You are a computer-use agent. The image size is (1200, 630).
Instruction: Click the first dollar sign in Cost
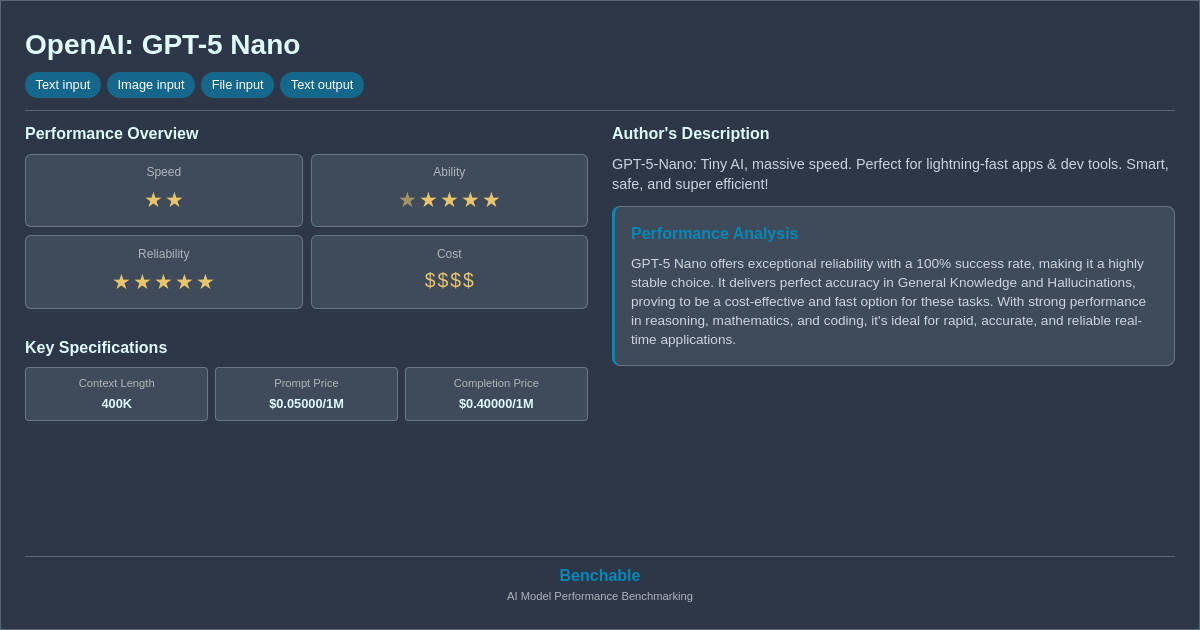coord(429,280)
